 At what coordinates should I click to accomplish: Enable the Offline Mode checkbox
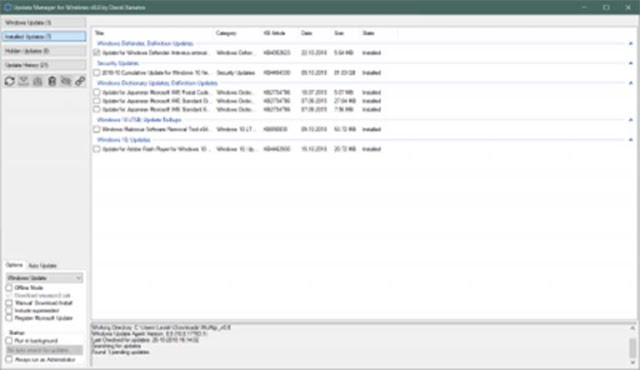pos(9,288)
